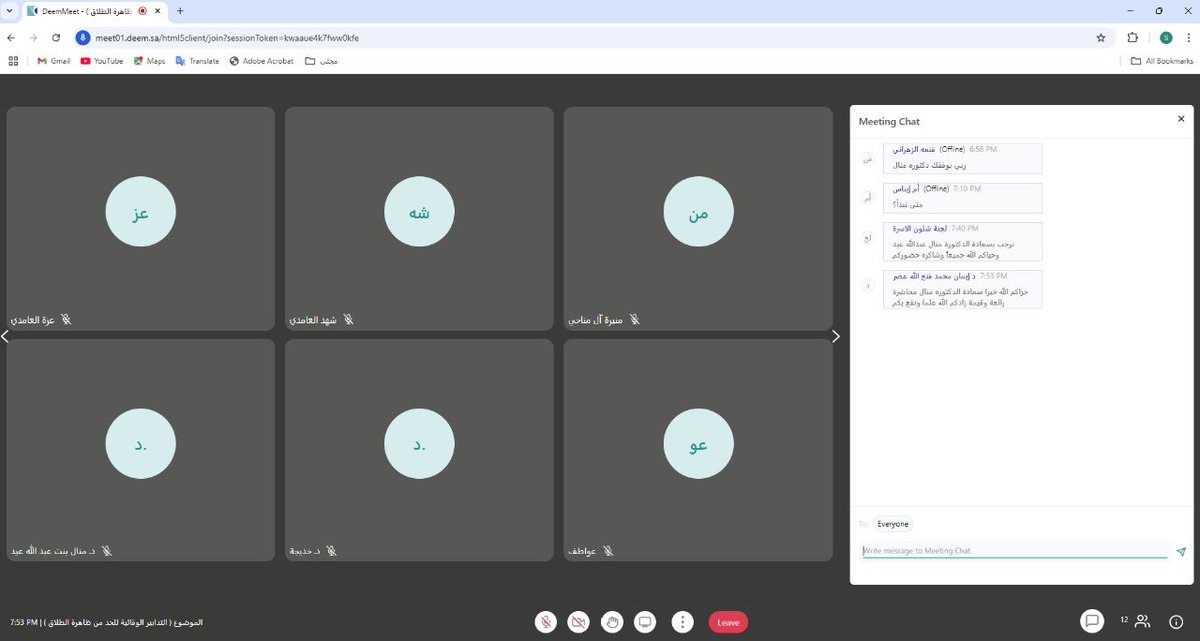The image size is (1200, 641).
Task: Focus the Write message to Meeting Chat field
Action: pos(1015,551)
